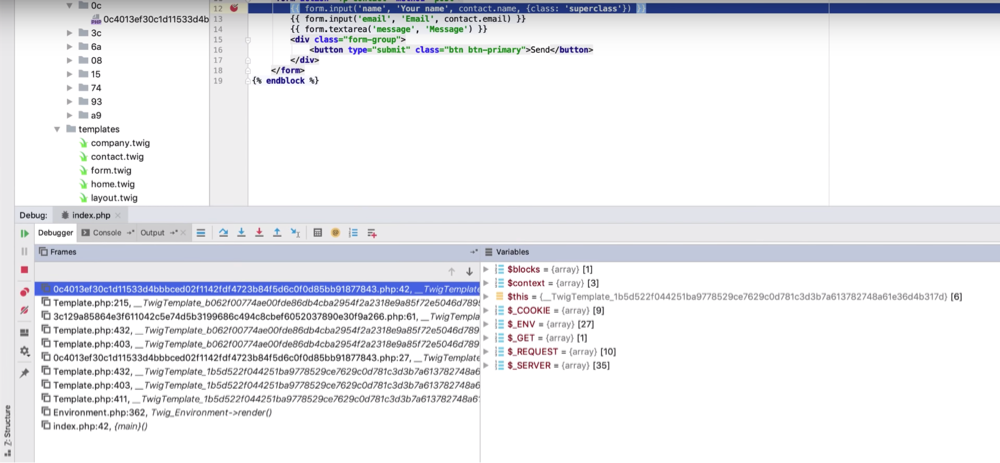Toggle code fold marker at line 15
The height and width of the screenshot is (463, 1000).
click(248, 40)
